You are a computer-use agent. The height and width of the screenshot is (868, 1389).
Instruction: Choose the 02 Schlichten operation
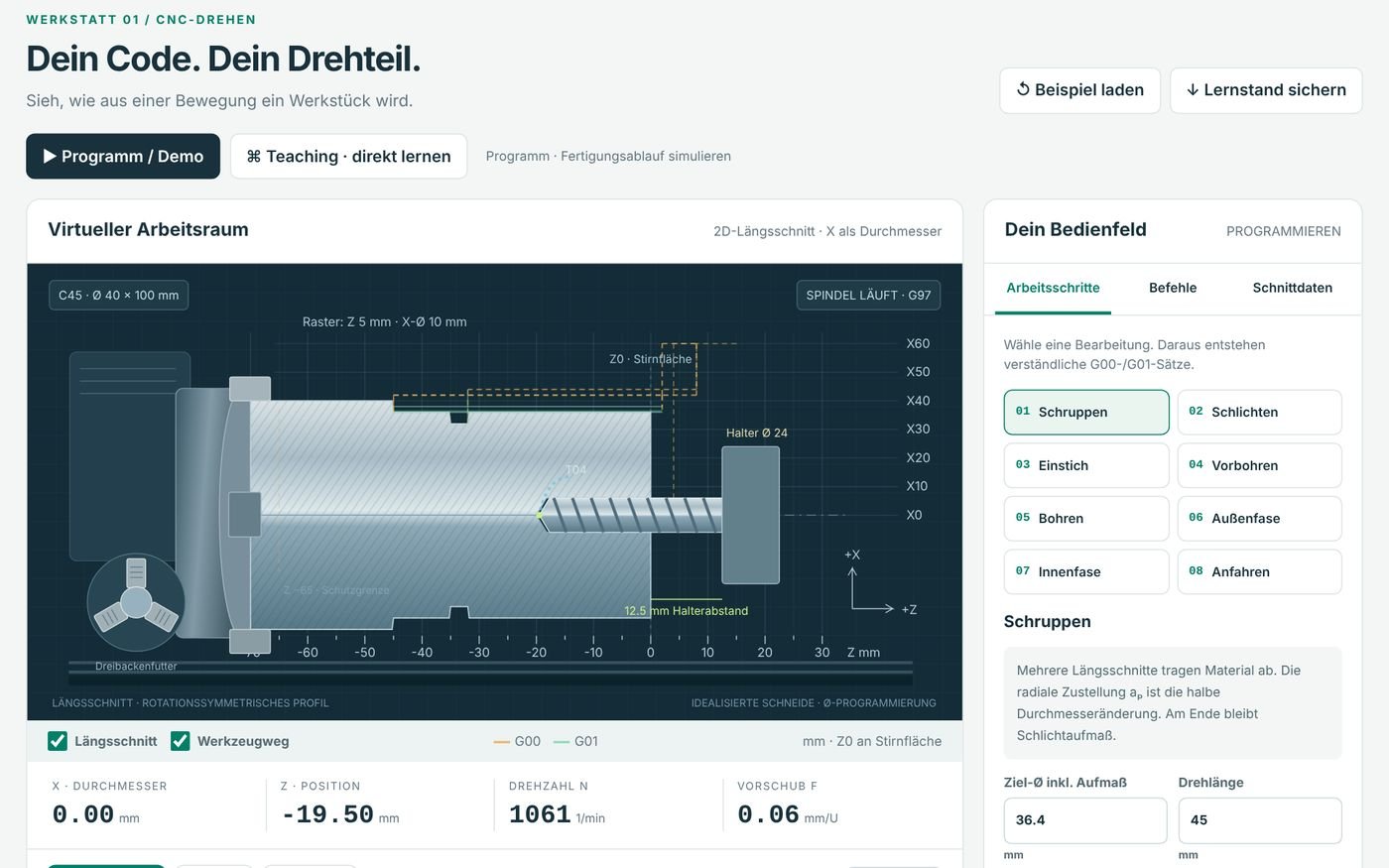(x=1259, y=412)
